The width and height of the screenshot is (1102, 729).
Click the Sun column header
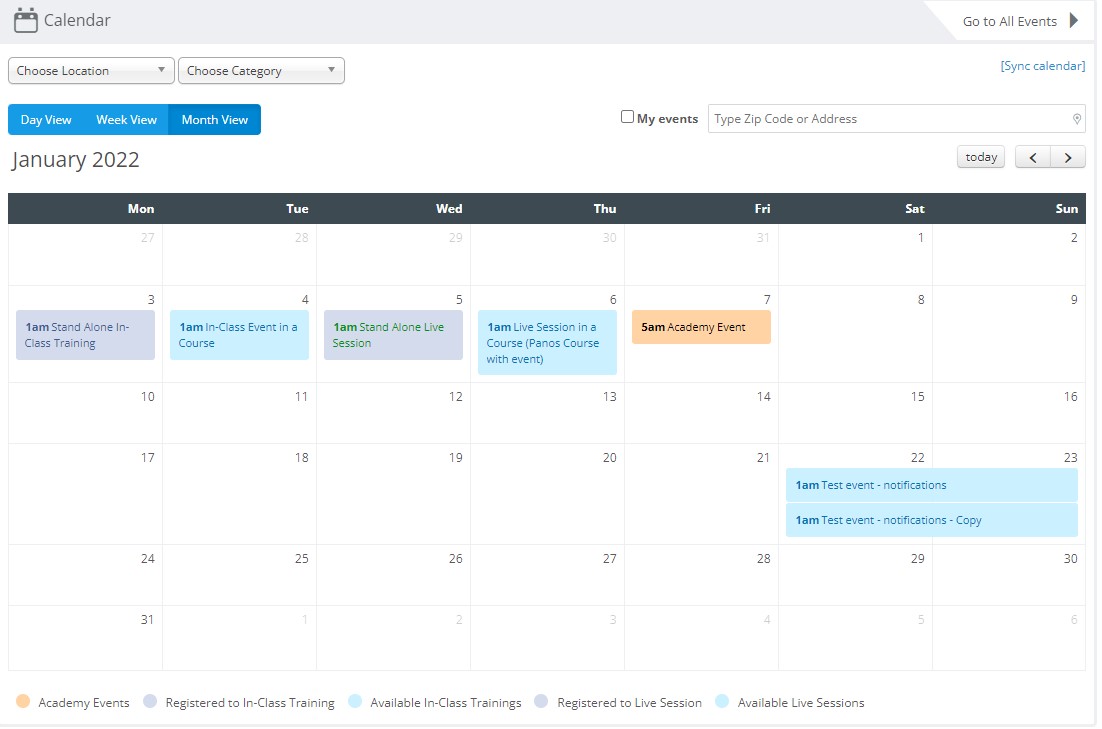point(1066,209)
